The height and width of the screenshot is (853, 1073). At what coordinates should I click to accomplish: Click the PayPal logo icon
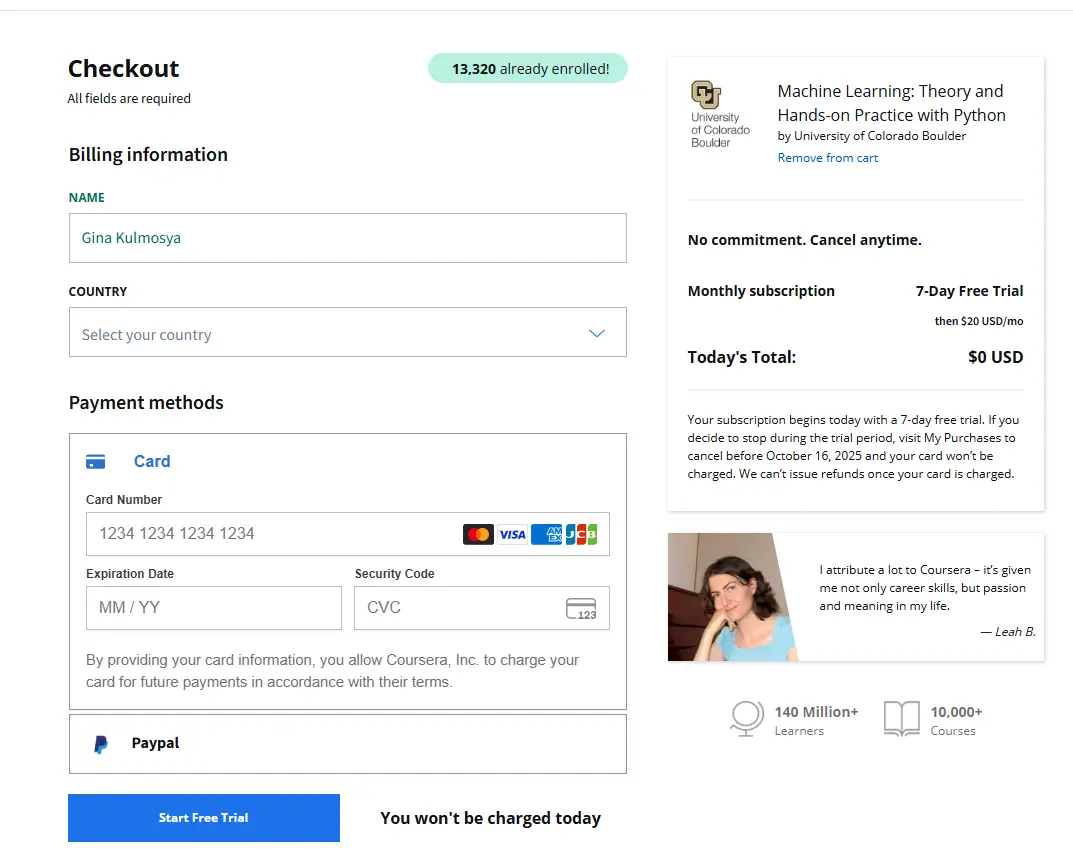(101, 744)
